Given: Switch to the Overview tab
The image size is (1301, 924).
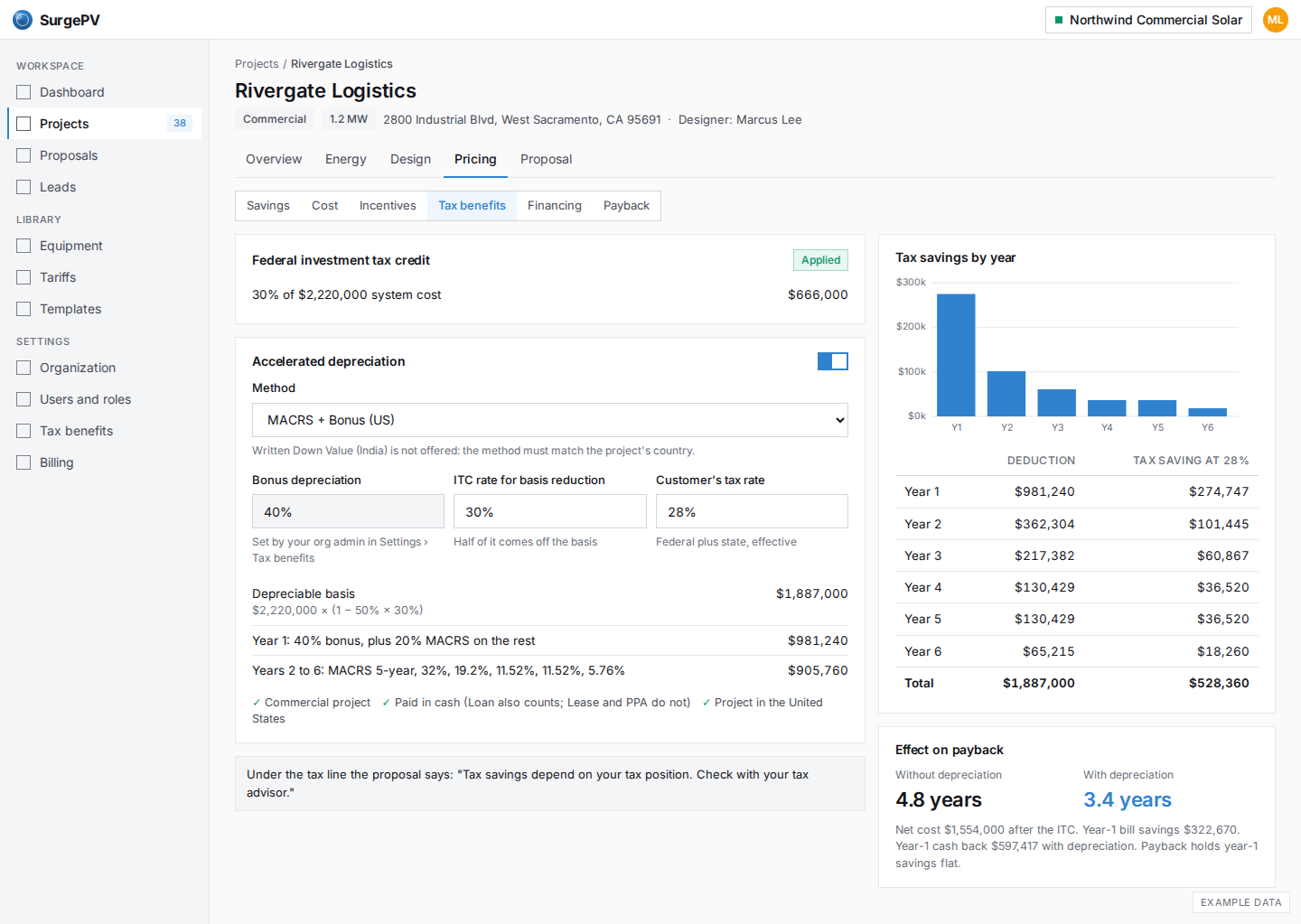Looking at the screenshot, I should 274,159.
